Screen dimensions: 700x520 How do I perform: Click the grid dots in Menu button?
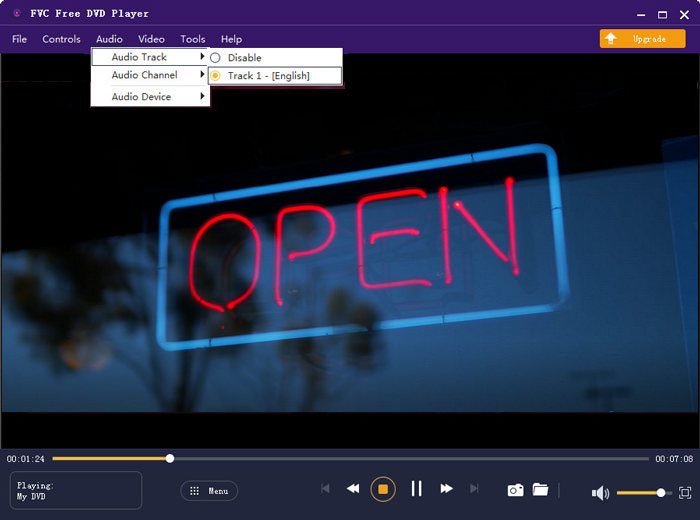pos(195,491)
